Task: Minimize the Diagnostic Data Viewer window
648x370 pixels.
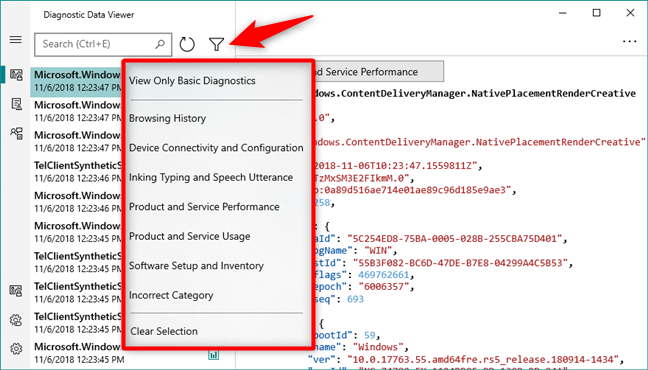Action: pos(562,13)
